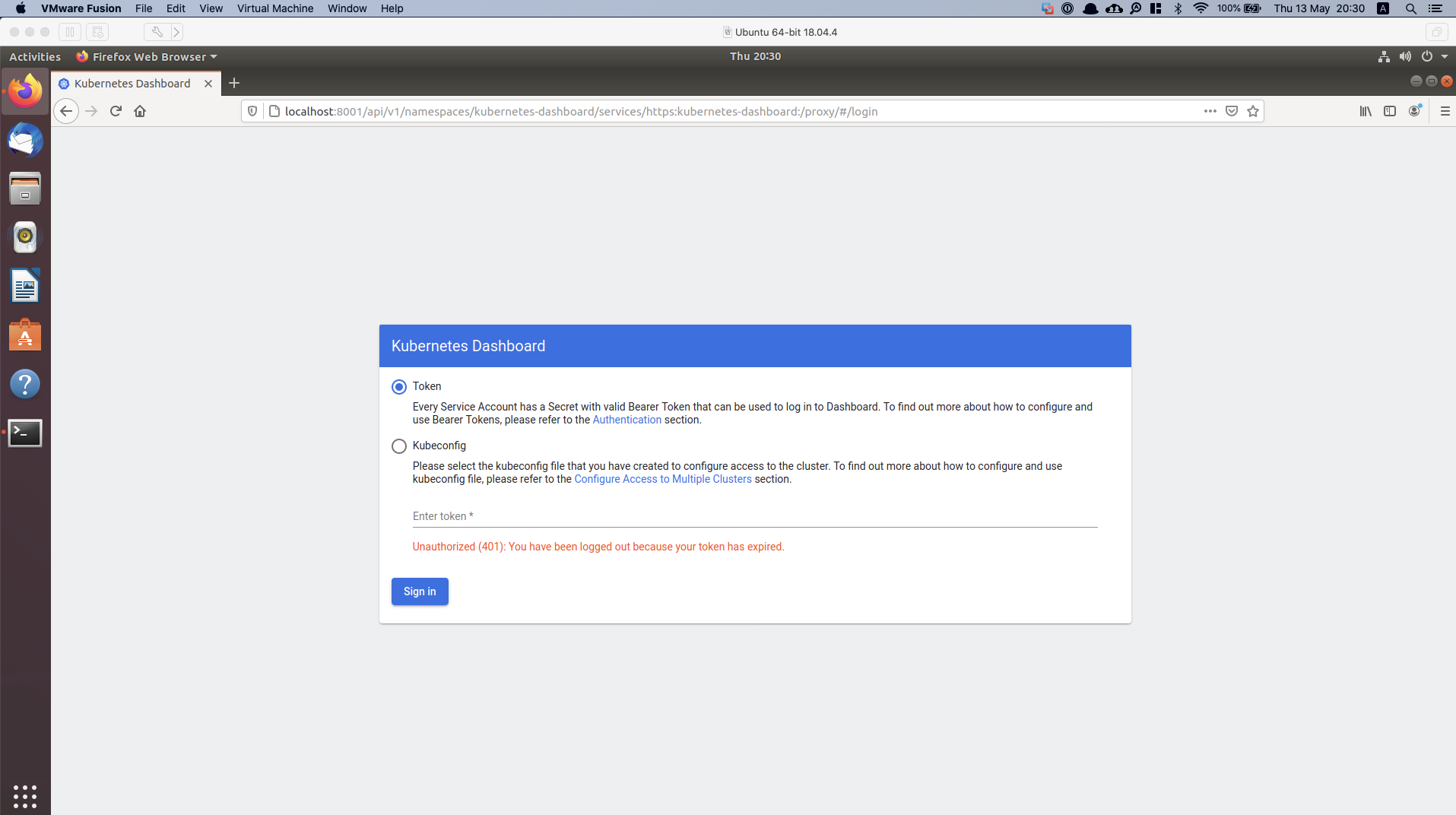
Task: Click the macOS Wi-Fi icon
Action: 1201,8
